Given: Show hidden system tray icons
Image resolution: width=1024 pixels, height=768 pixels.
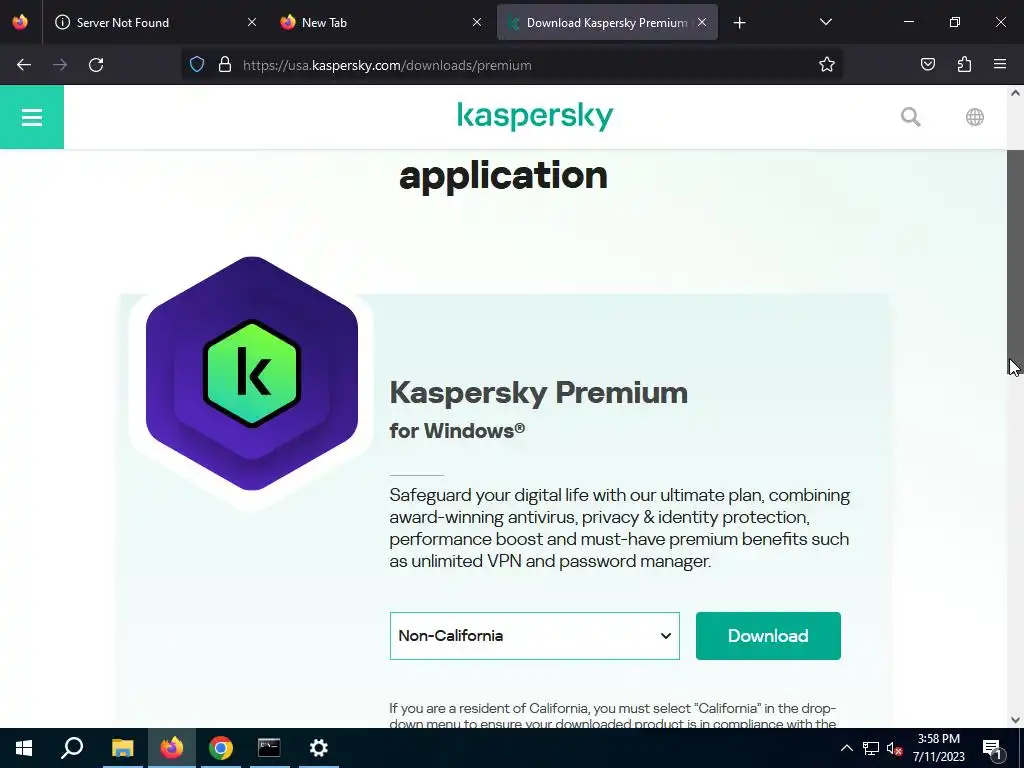Looking at the screenshot, I should point(846,748).
